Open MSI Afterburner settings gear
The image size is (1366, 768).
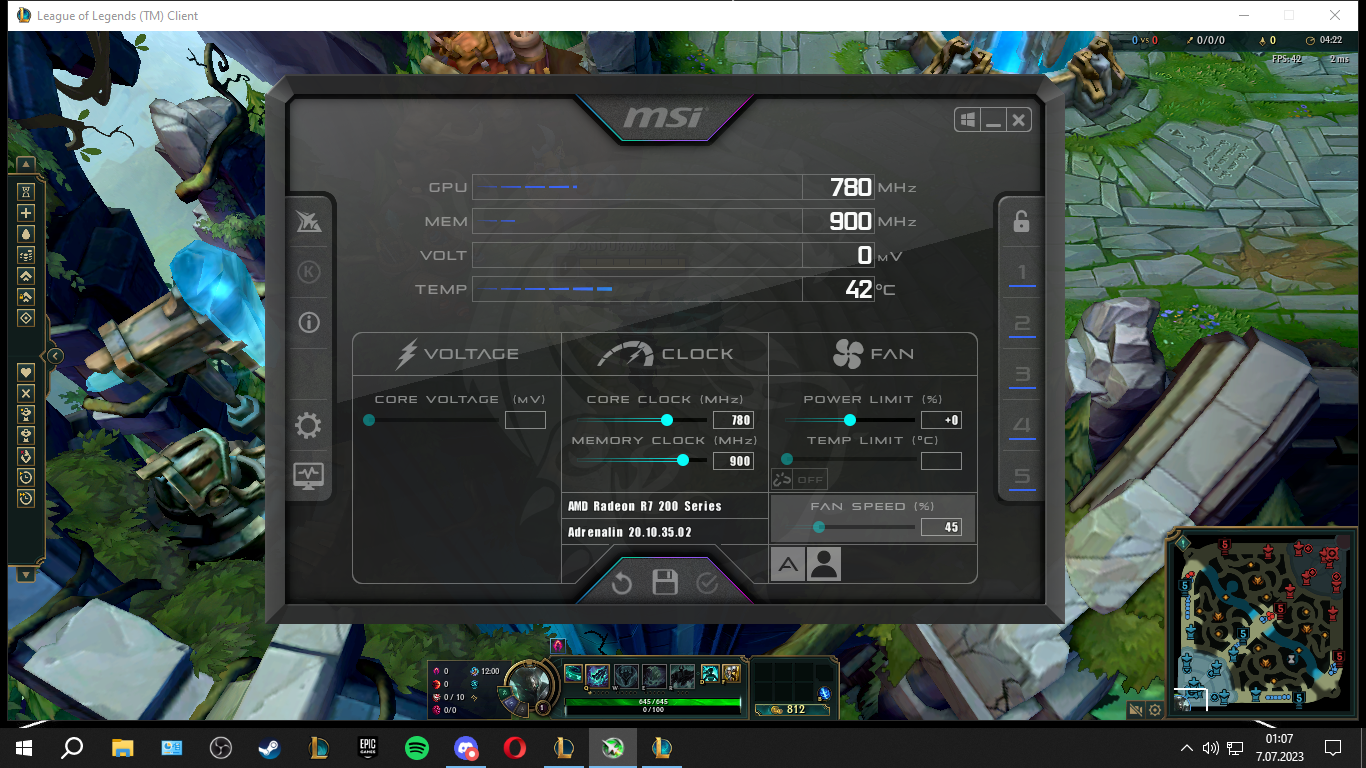[x=308, y=427]
